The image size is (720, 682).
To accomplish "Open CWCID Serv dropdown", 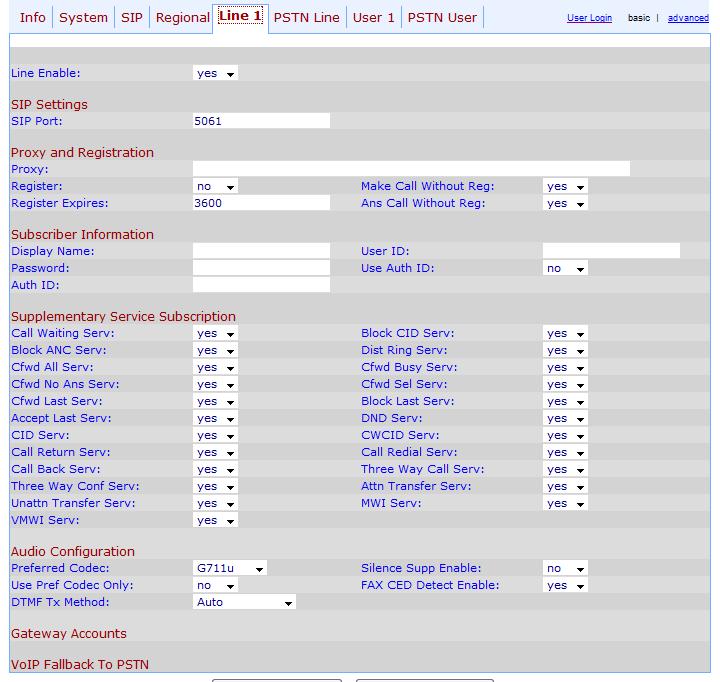I will point(565,435).
